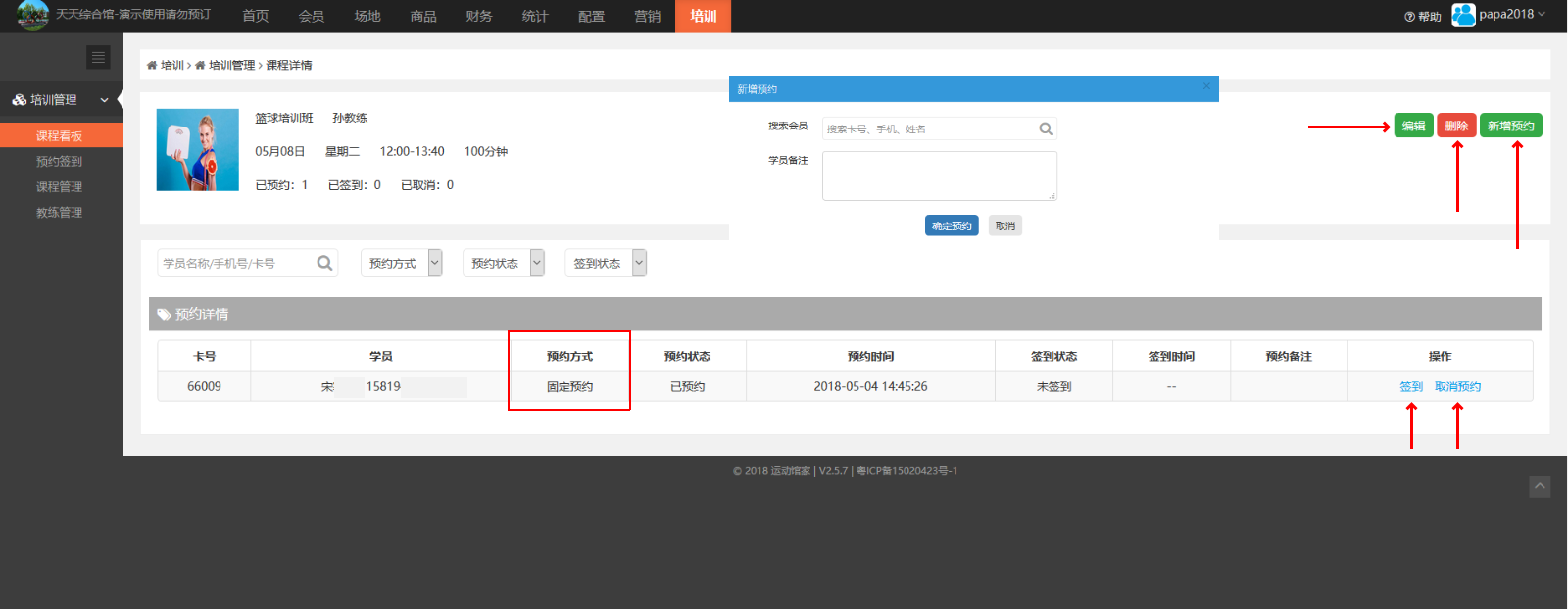The height and width of the screenshot is (609, 1568).
Task: Click 取消 in the dialog
Action: (1005, 226)
